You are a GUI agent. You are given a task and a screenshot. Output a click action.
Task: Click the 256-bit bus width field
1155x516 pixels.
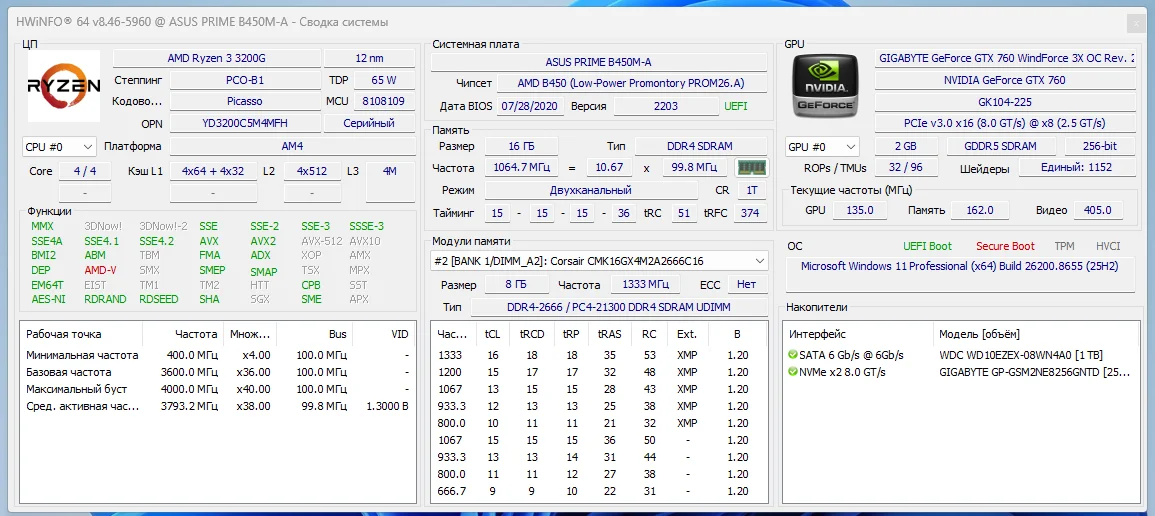click(1100, 146)
